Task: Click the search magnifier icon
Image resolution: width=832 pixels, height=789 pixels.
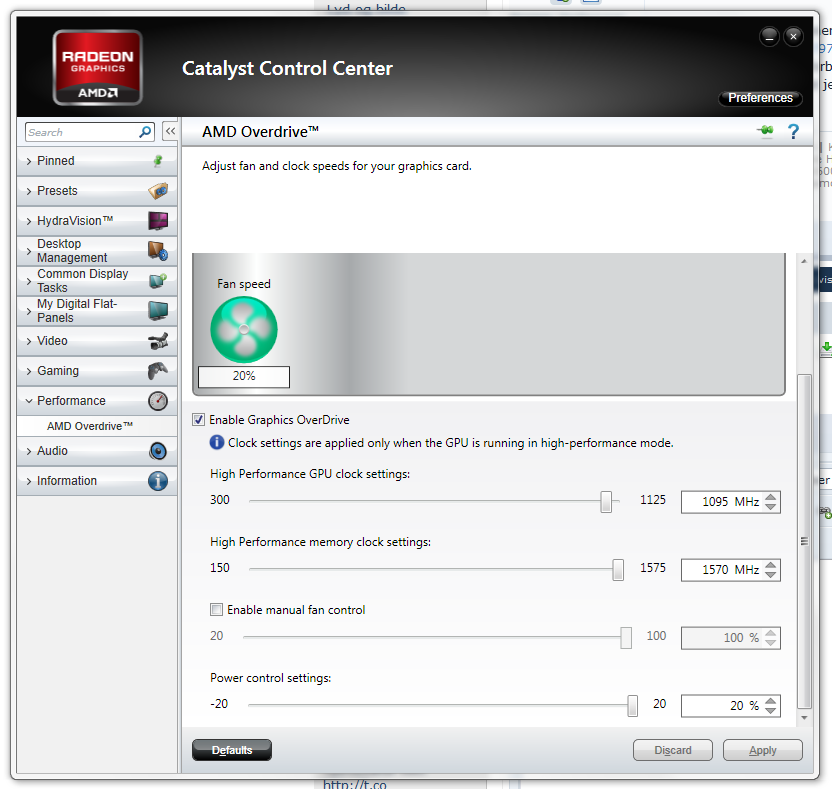Action: 145,132
